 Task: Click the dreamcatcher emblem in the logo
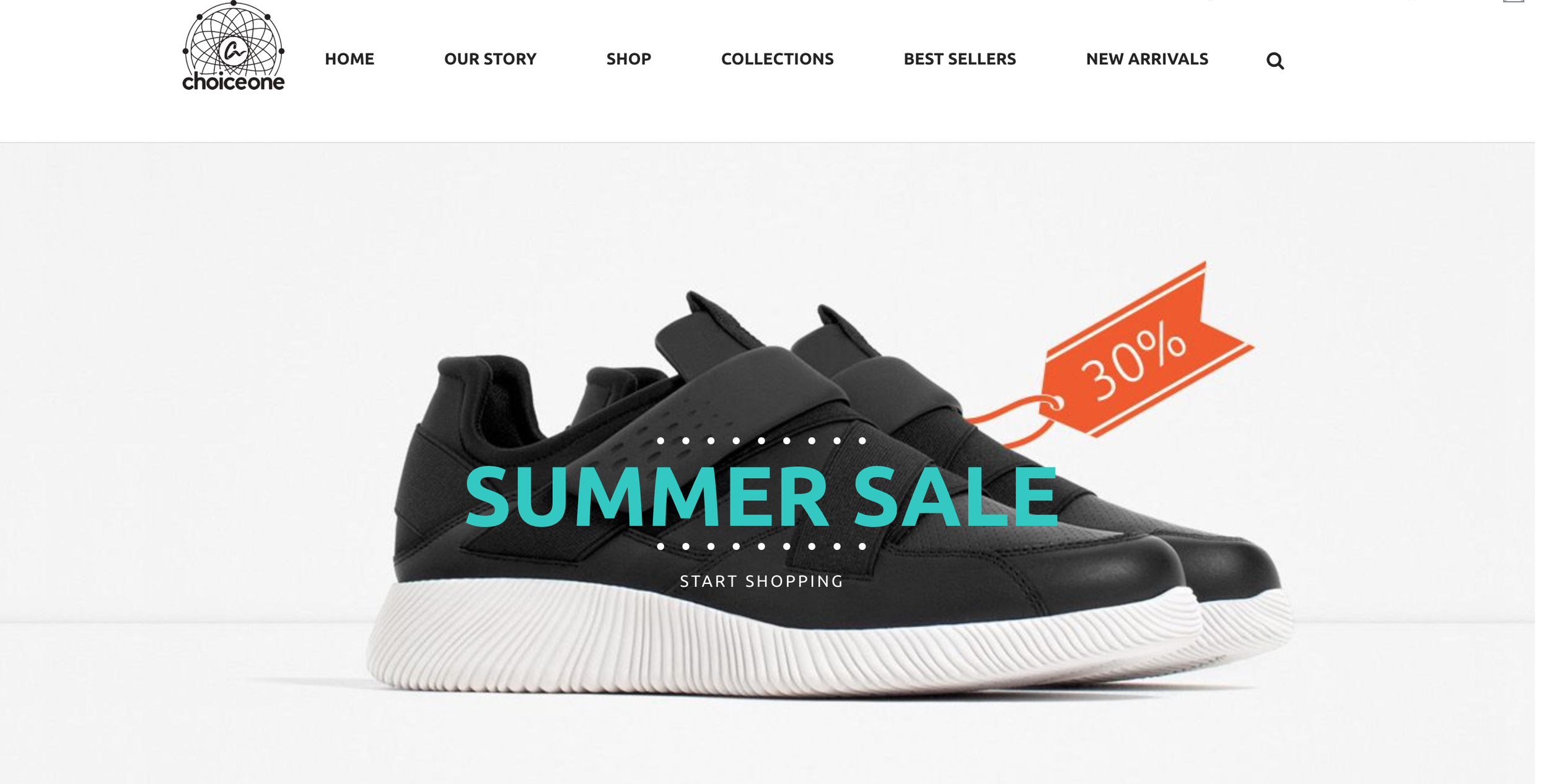point(233,39)
